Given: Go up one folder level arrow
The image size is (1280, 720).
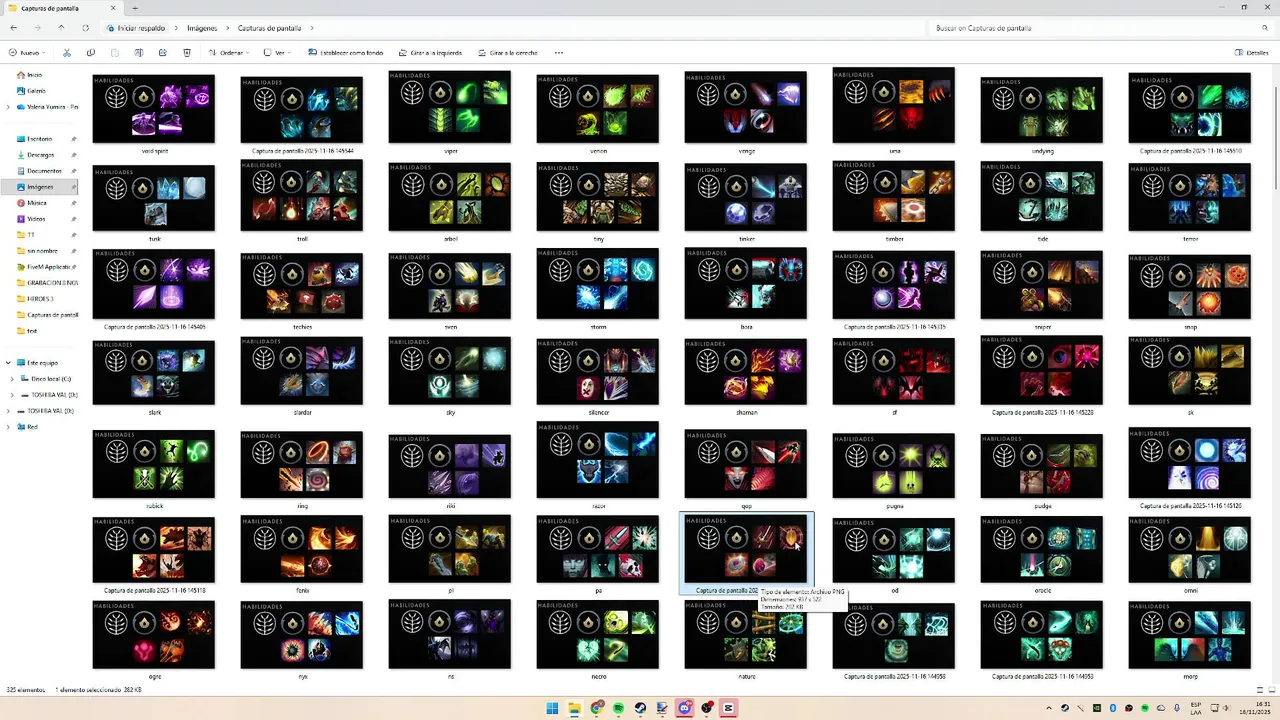Looking at the screenshot, I should pyautogui.click(x=61, y=28).
